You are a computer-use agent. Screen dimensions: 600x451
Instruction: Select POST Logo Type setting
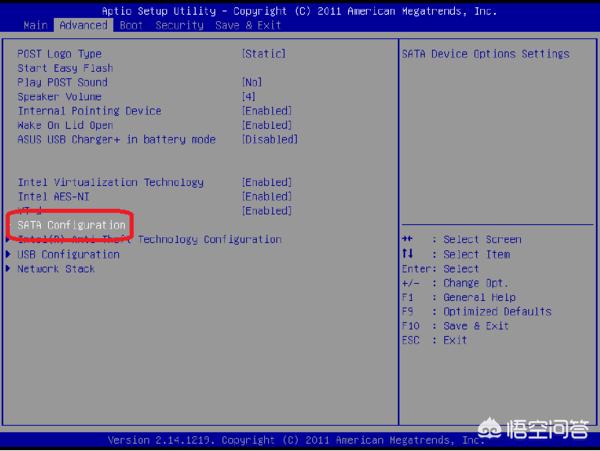point(59,54)
